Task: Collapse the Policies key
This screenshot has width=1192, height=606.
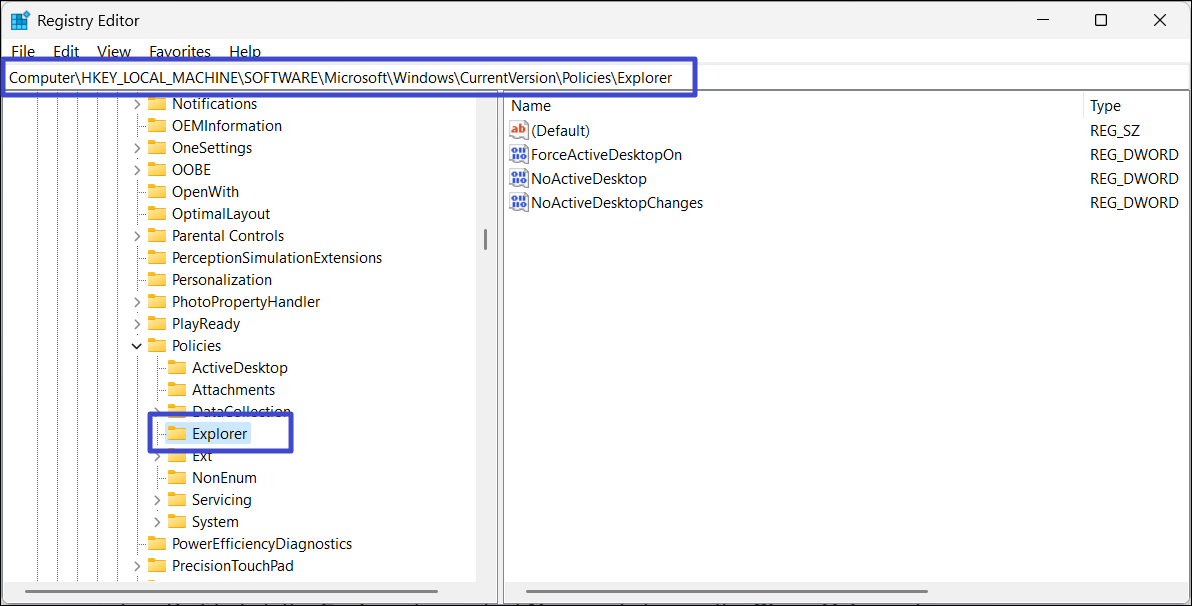Action: coord(137,347)
